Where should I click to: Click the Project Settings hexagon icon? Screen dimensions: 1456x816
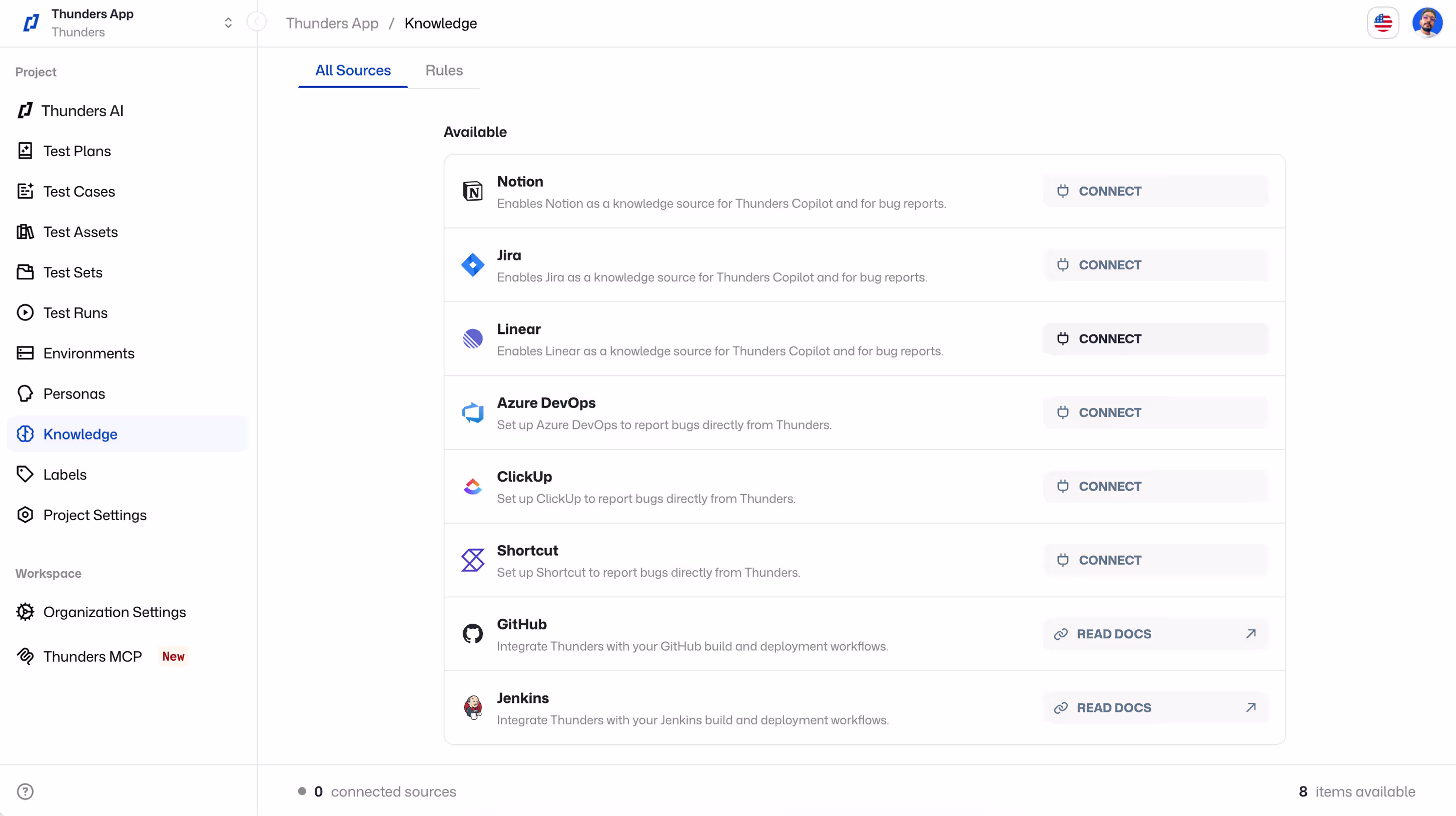[25, 515]
